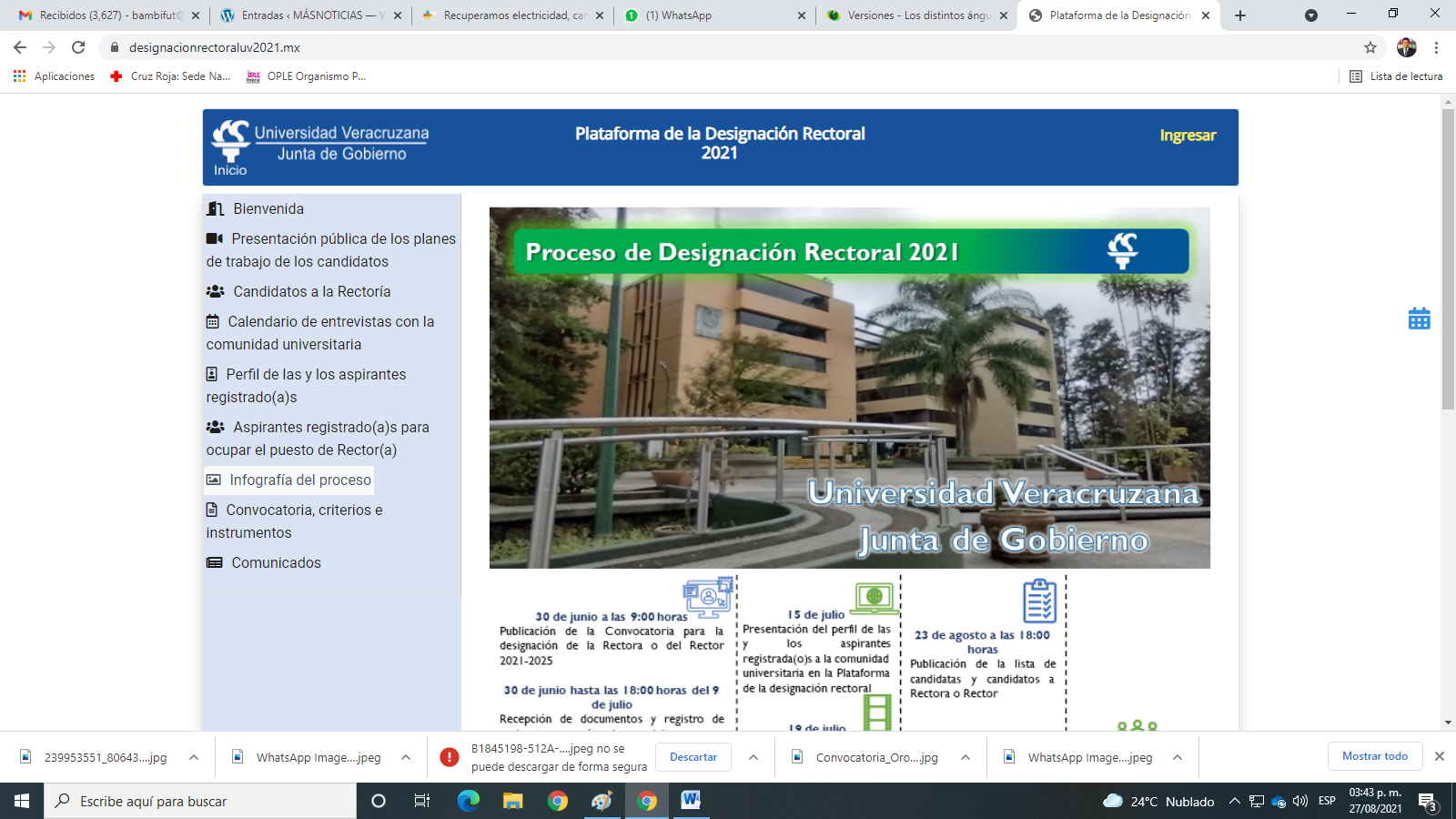Launch Microsoft Edge from taskbar

click(x=468, y=801)
